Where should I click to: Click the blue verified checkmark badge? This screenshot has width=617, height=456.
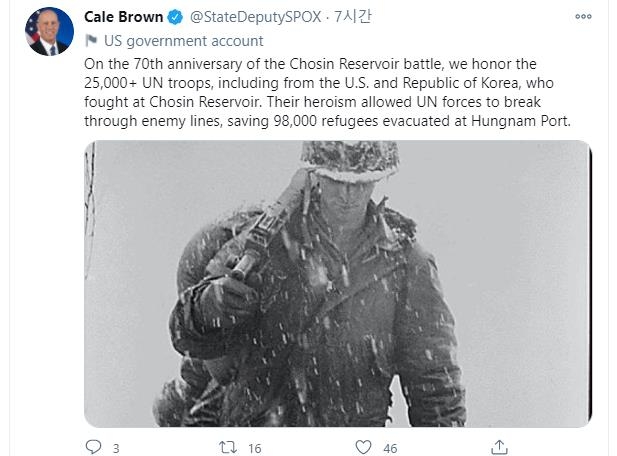click(x=175, y=17)
